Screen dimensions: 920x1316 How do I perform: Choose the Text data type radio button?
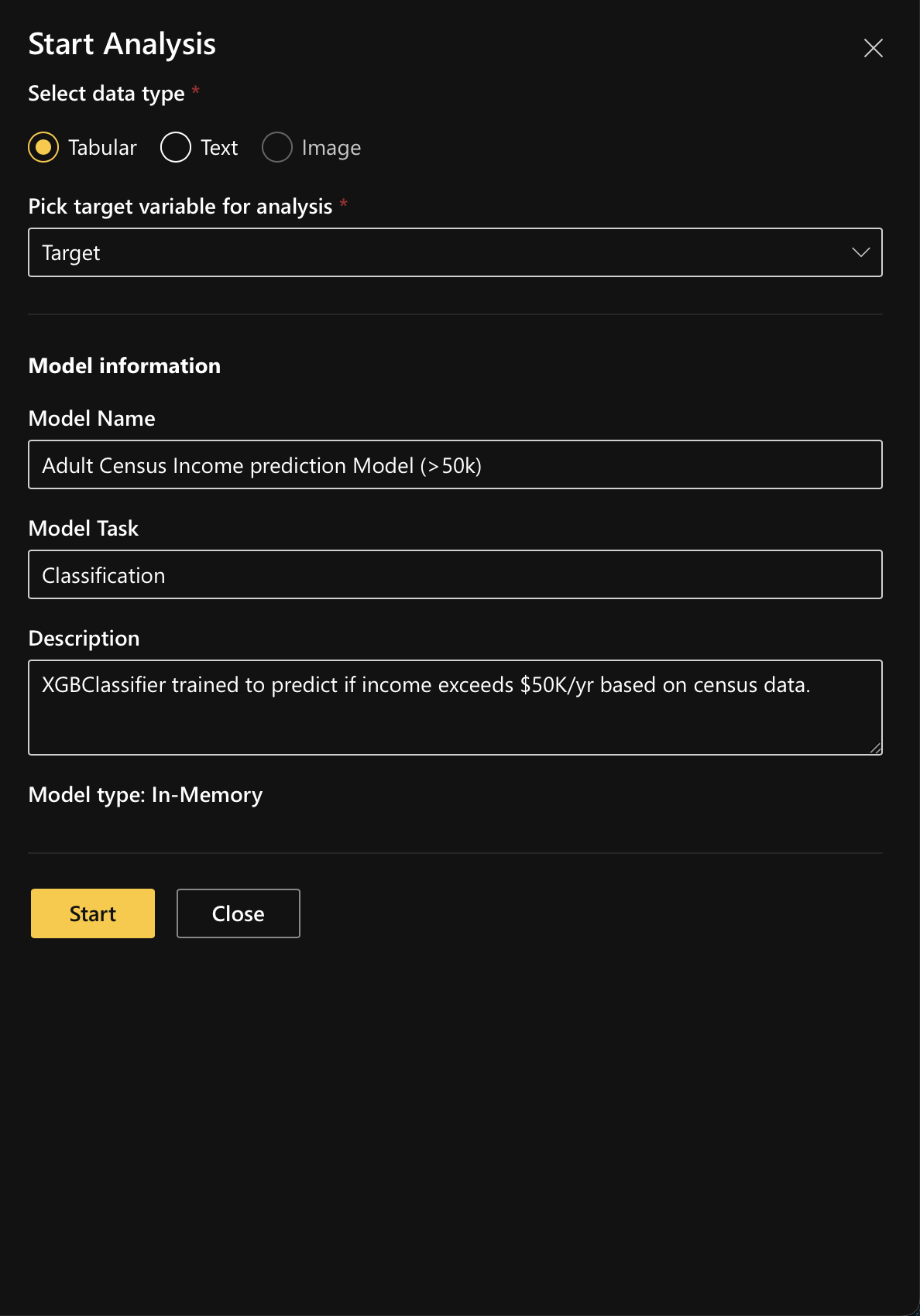click(x=176, y=147)
